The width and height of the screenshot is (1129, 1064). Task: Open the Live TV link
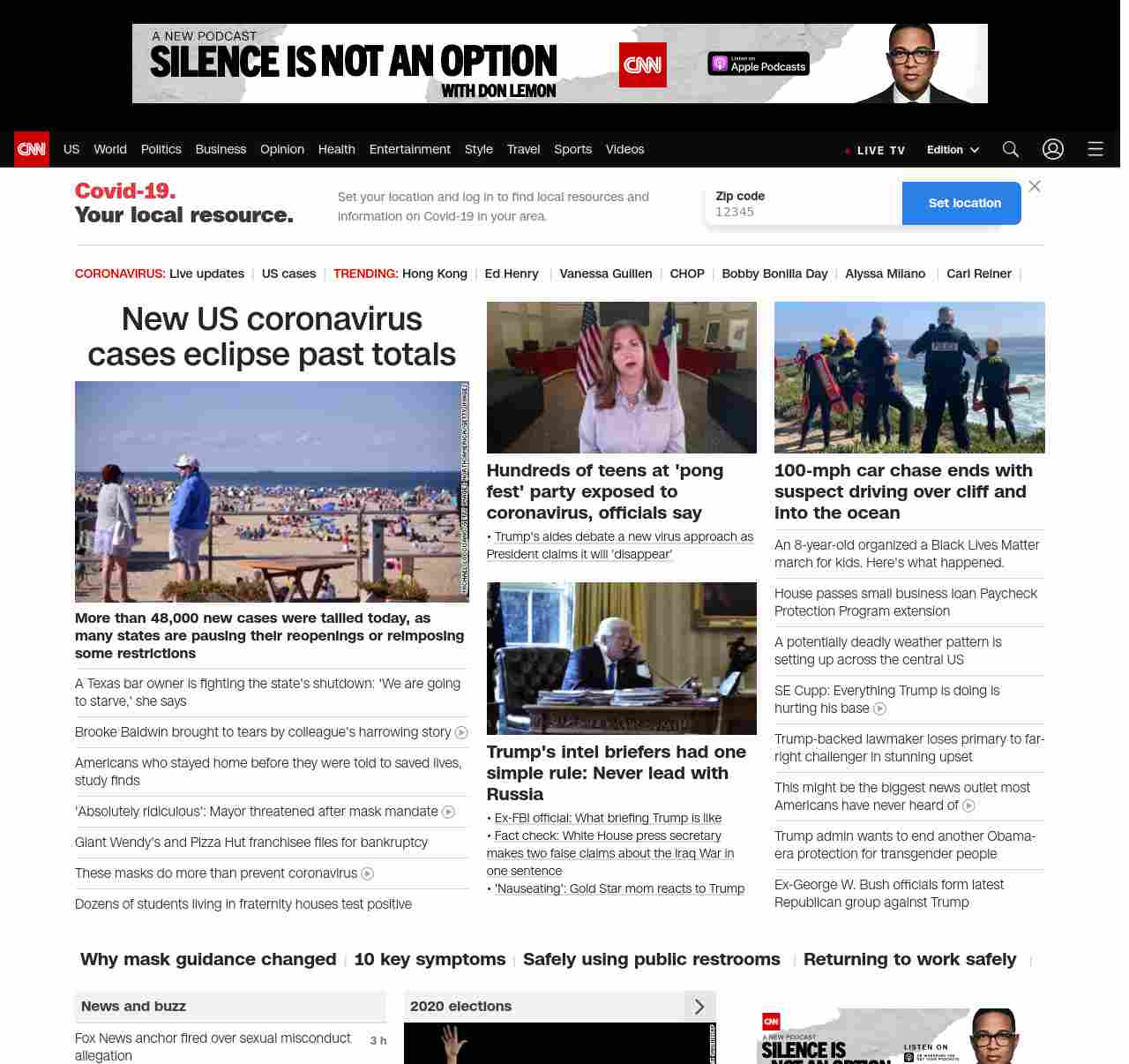pos(875,150)
